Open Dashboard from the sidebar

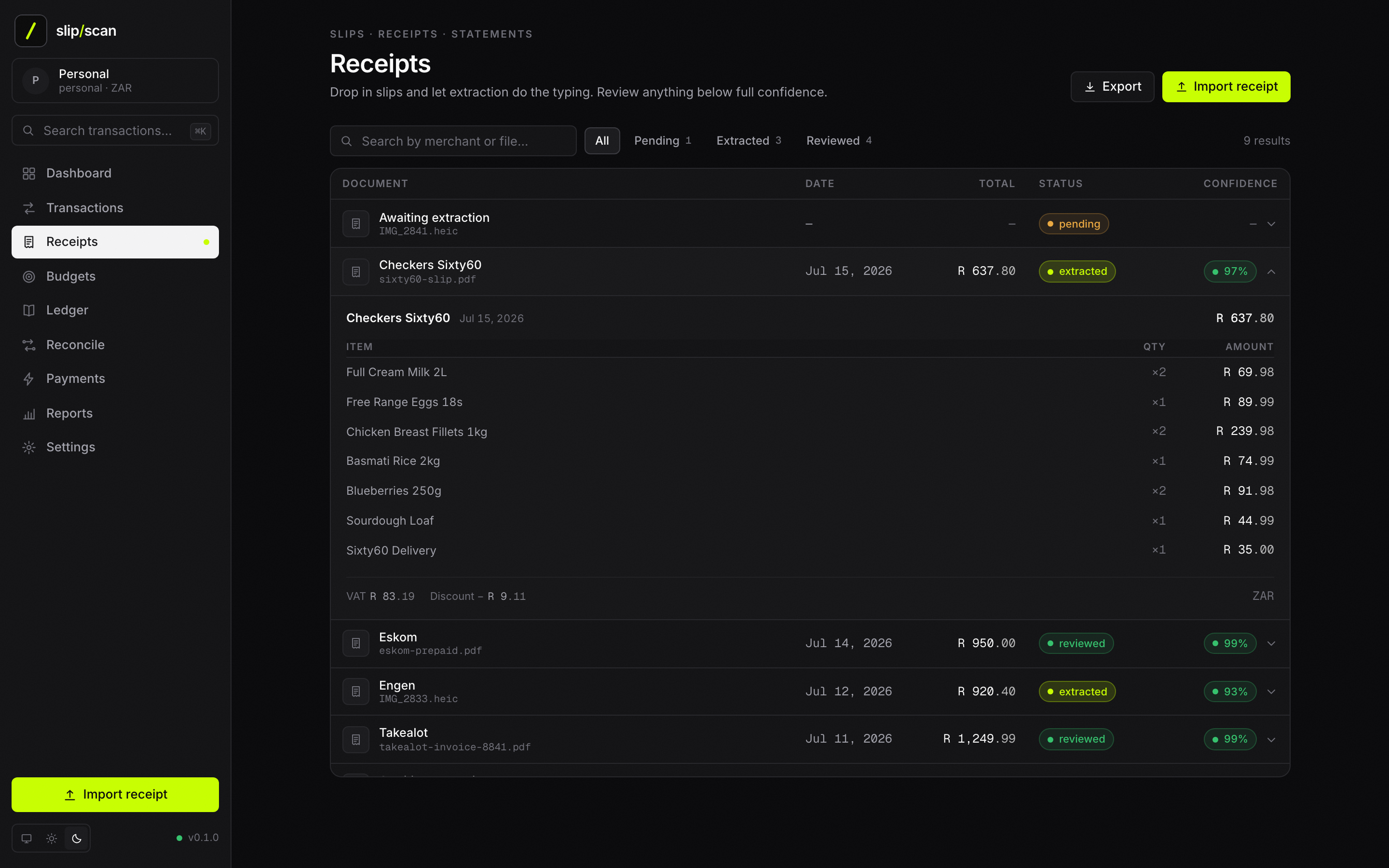coord(115,174)
